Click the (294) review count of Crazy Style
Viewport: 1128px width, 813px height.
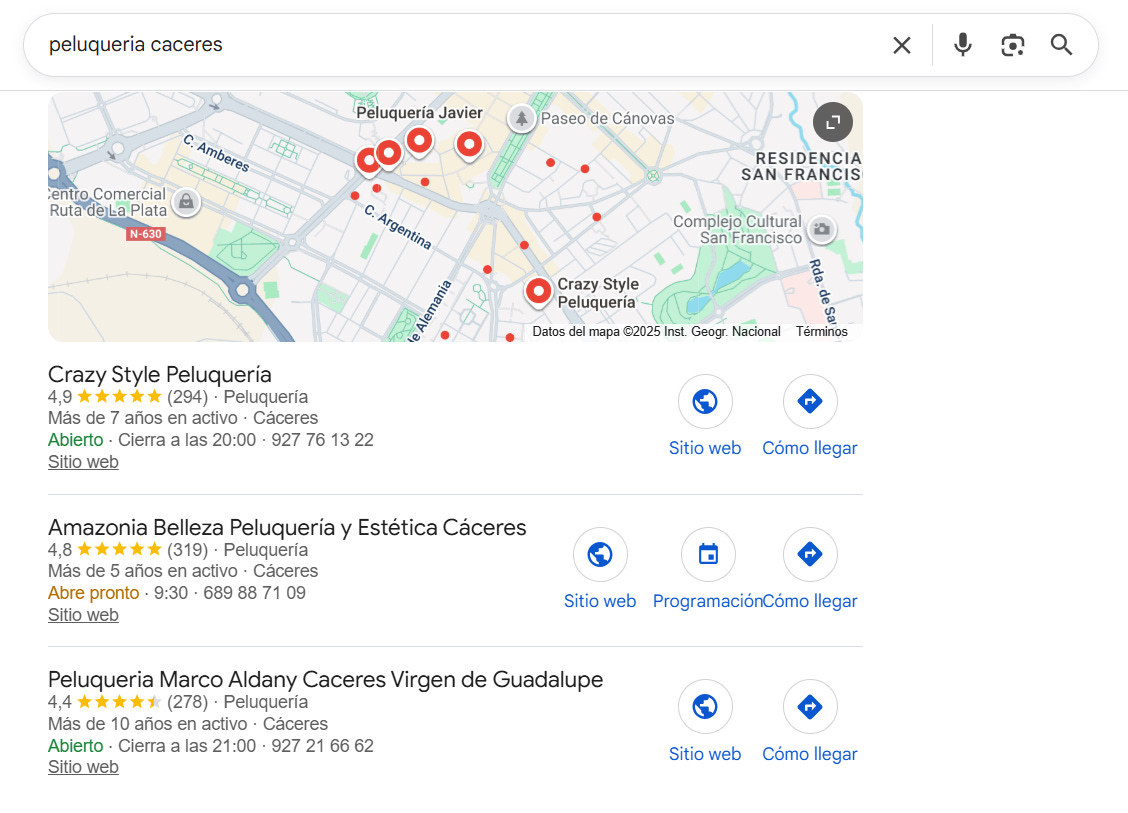click(x=187, y=396)
